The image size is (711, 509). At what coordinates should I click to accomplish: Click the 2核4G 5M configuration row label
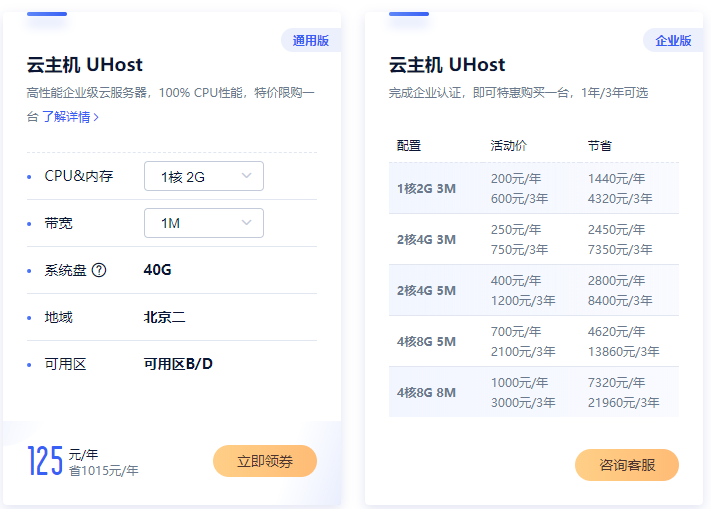click(x=426, y=291)
